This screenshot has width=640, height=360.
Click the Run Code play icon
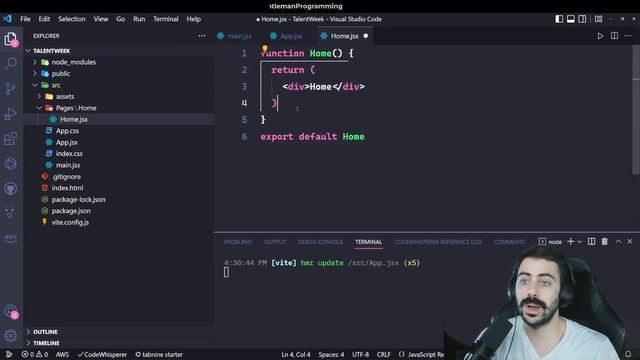(x=600, y=36)
